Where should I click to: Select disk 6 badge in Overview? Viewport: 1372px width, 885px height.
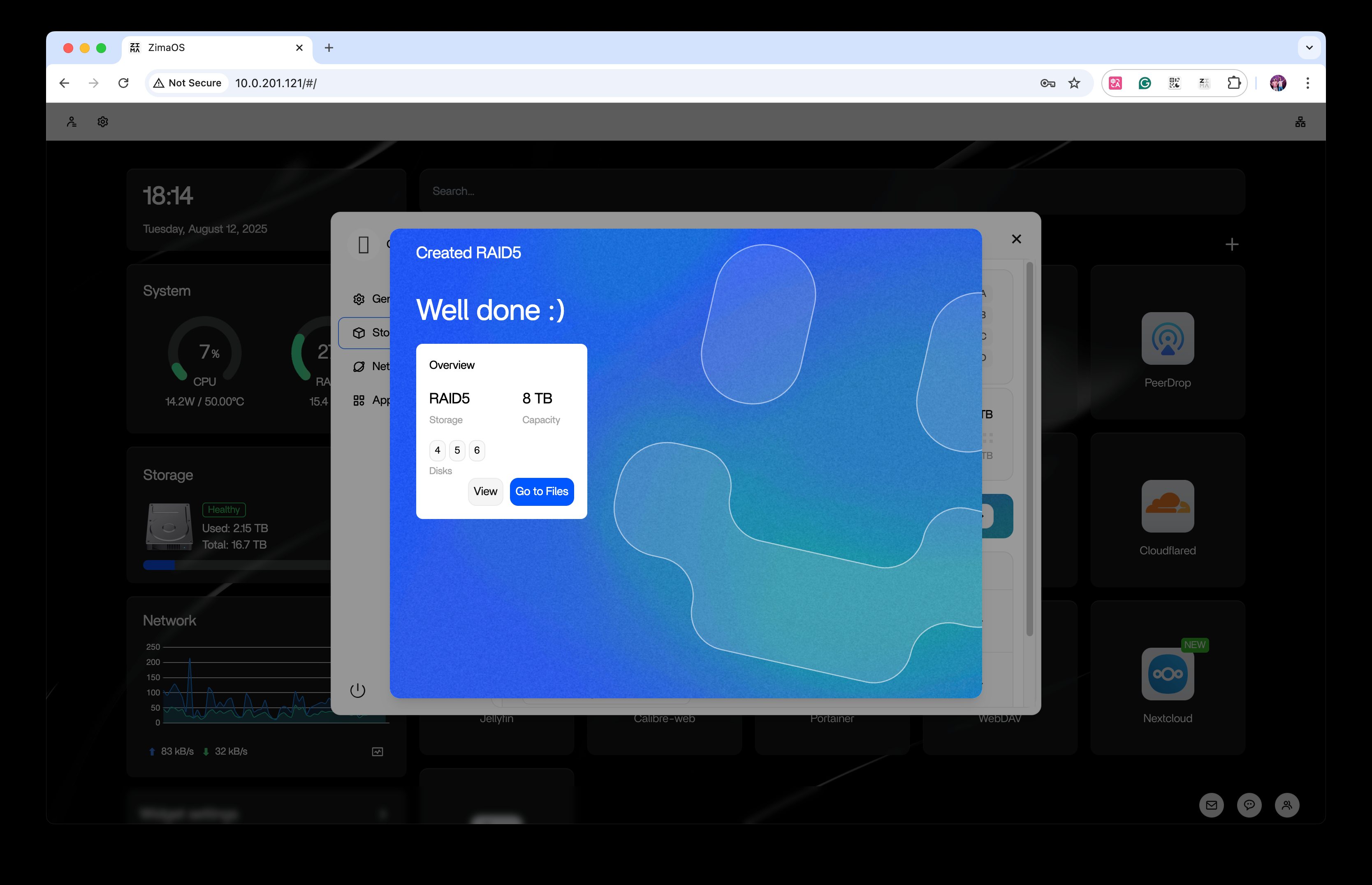(x=477, y=451)
